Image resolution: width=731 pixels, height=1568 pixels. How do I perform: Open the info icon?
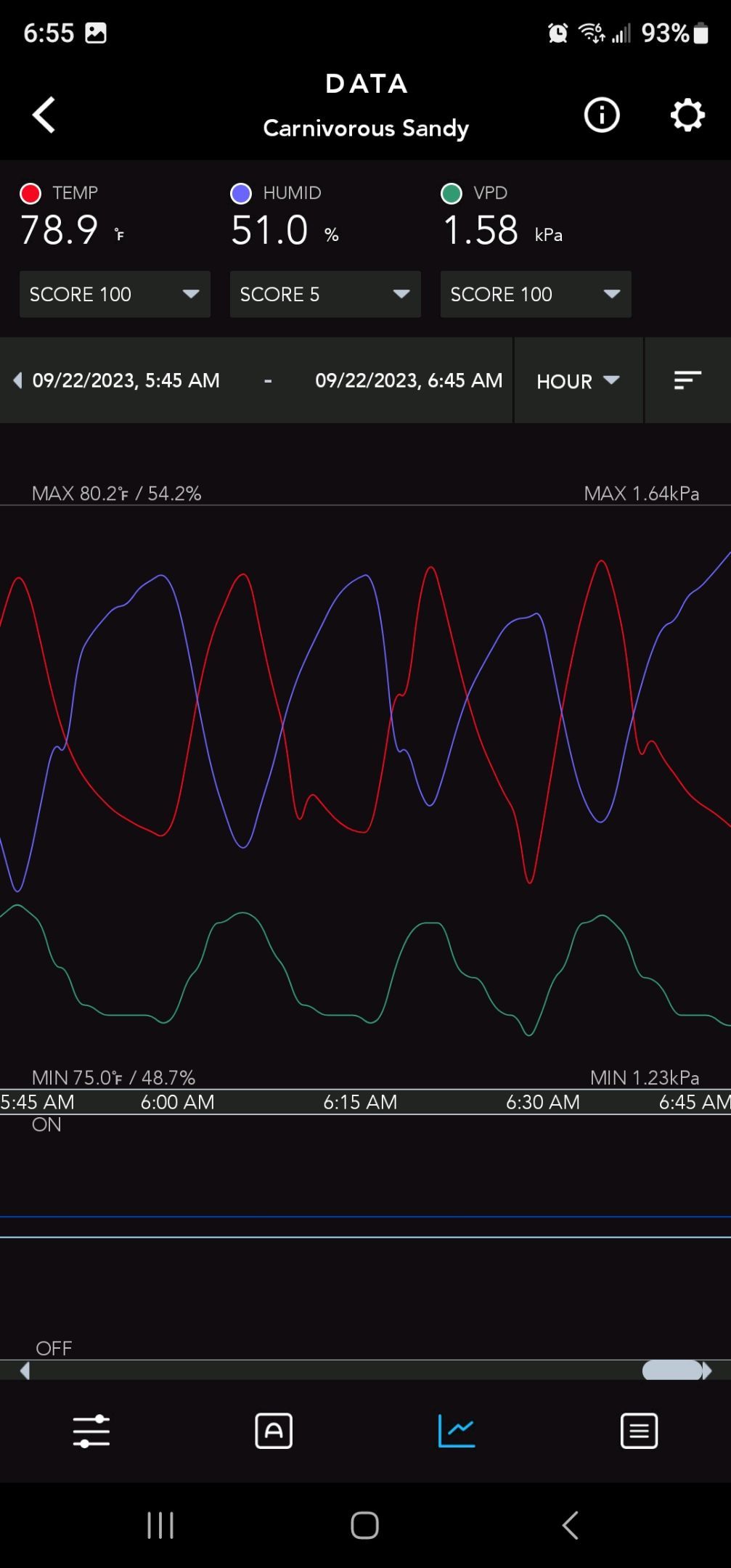coord(602,115)
